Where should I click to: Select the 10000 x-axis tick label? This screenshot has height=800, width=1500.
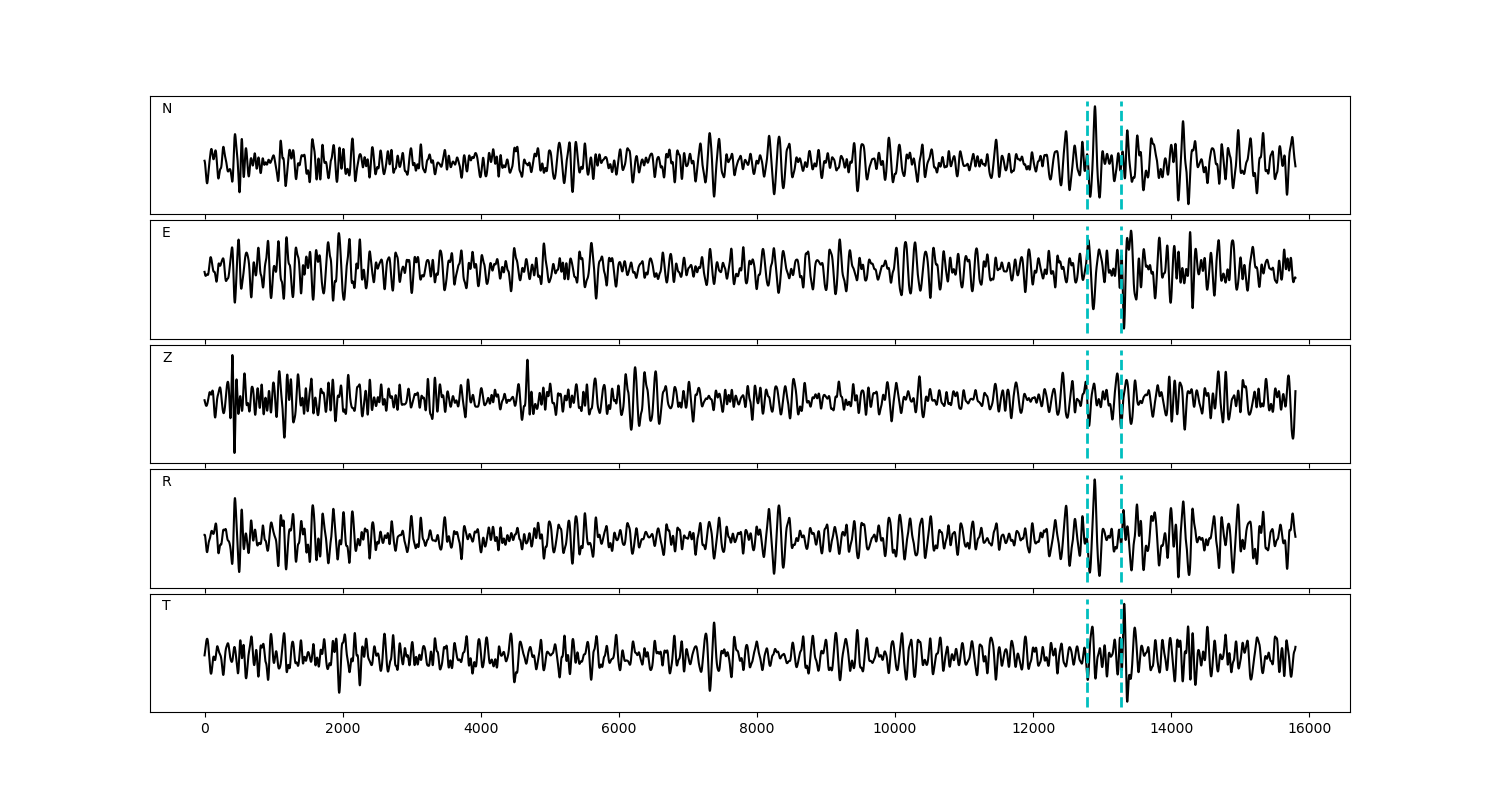pyautogui.click(x=895, y=729)
